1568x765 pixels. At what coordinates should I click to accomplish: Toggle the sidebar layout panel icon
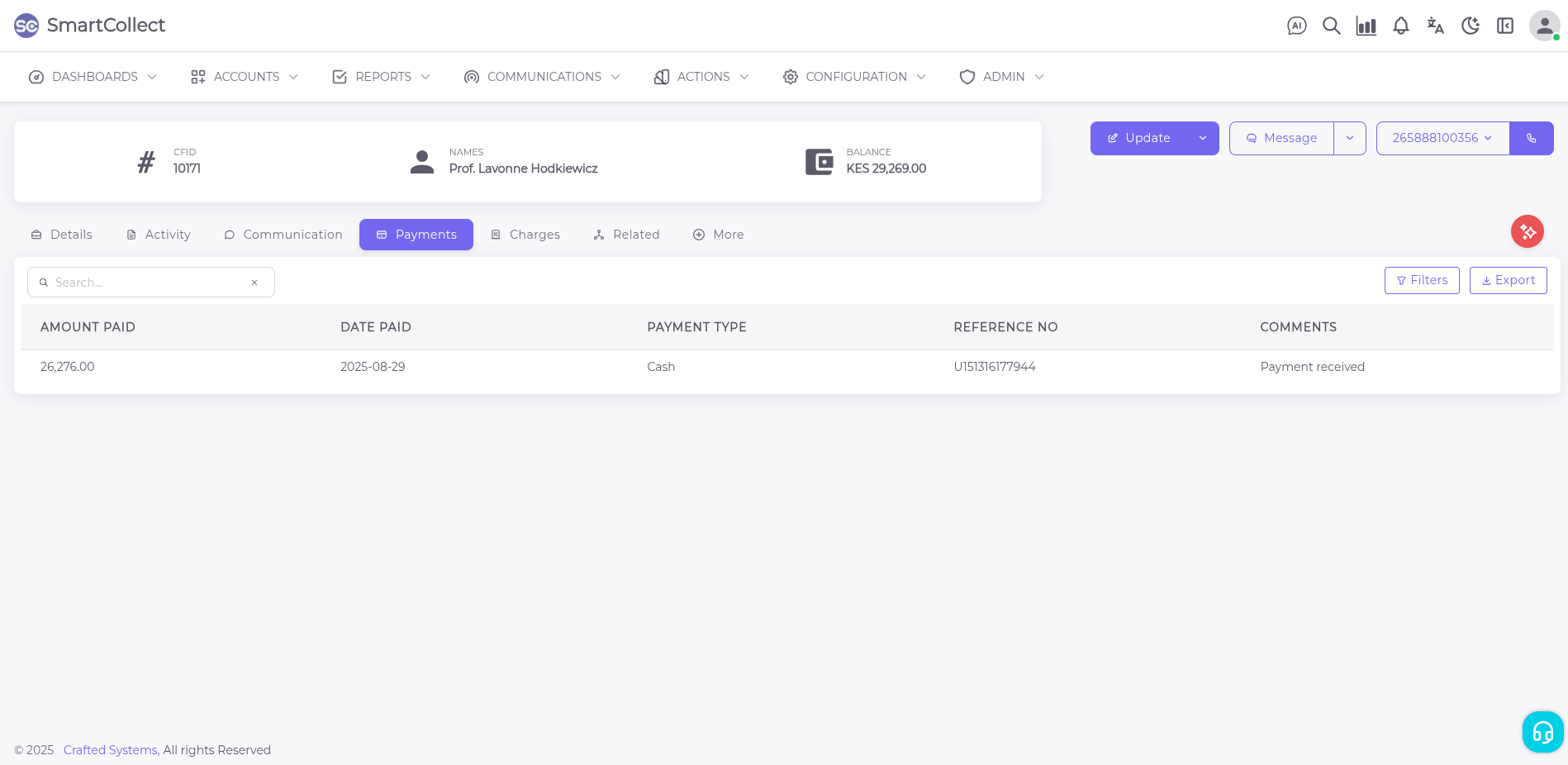pos(1504,26)
